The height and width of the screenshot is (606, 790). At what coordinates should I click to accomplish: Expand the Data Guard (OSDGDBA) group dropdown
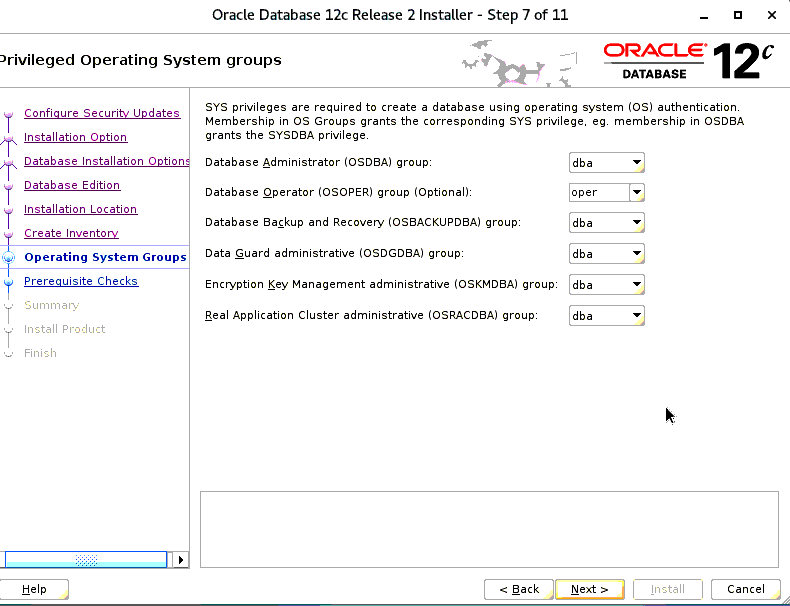(x=636, y=254)
